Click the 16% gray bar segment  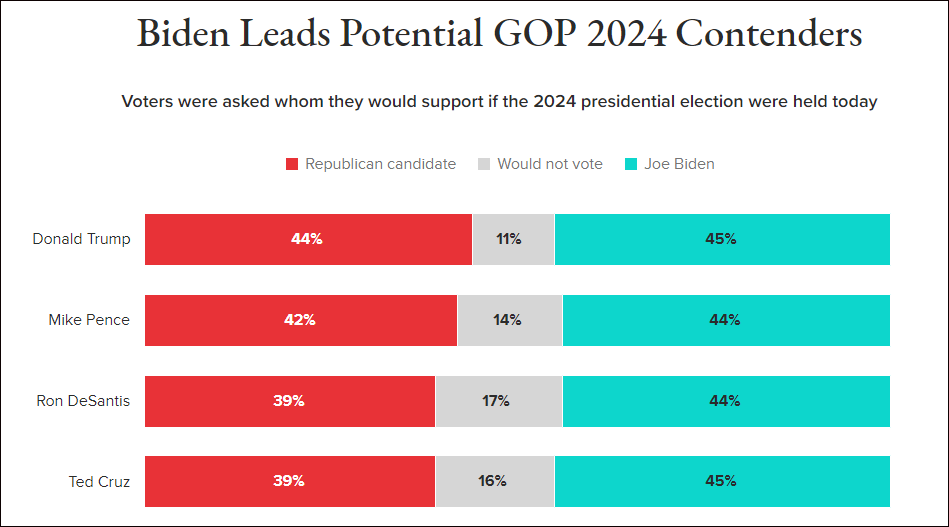click(494, 481)
